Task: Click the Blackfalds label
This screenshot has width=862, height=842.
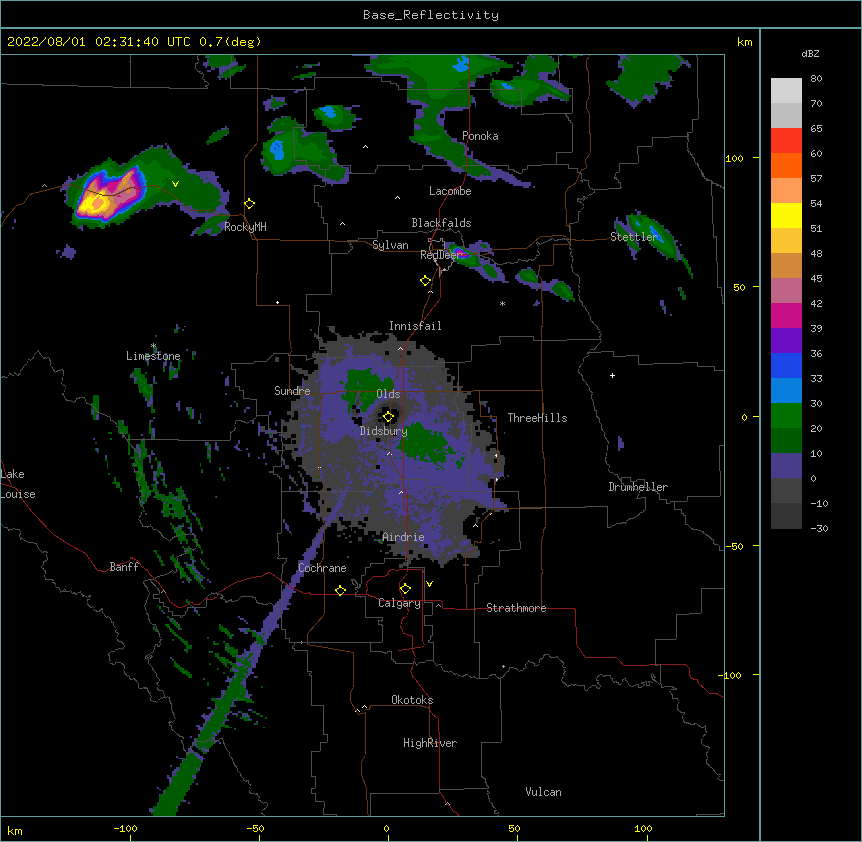Action: (441, 223)
